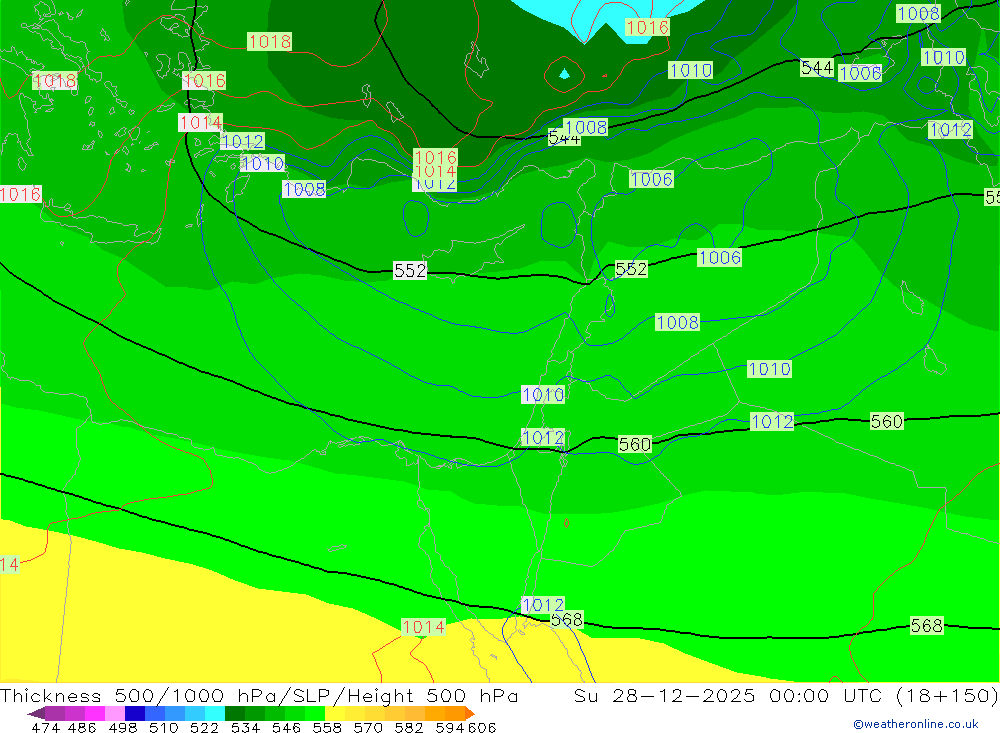Click the 568 label below blue 1012
This screenshot has height=733, width=1000.
coord(566,619)
